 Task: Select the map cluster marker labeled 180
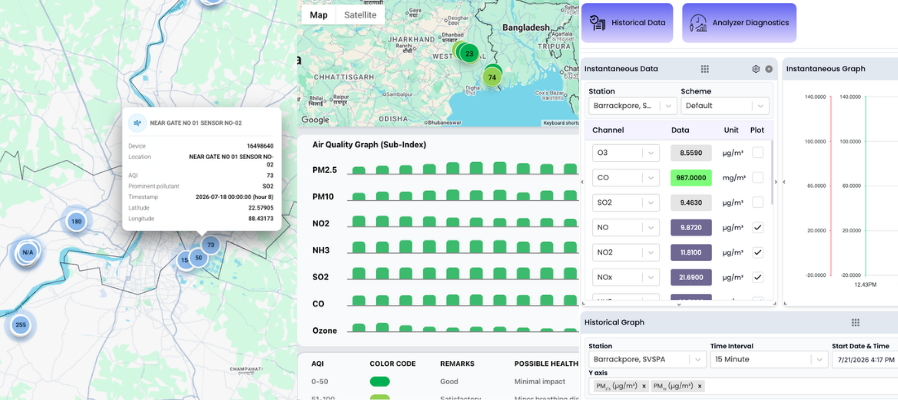(x=76, y=221)
